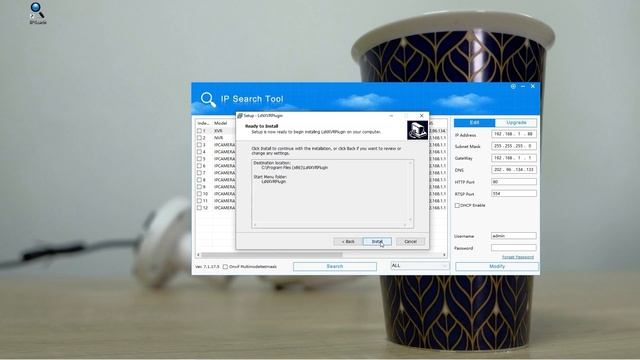This screenshot has height=360, width=640.
Task: Click the magnifier logo in the IP Search Tool header
Action: click(x=208, y=99)
